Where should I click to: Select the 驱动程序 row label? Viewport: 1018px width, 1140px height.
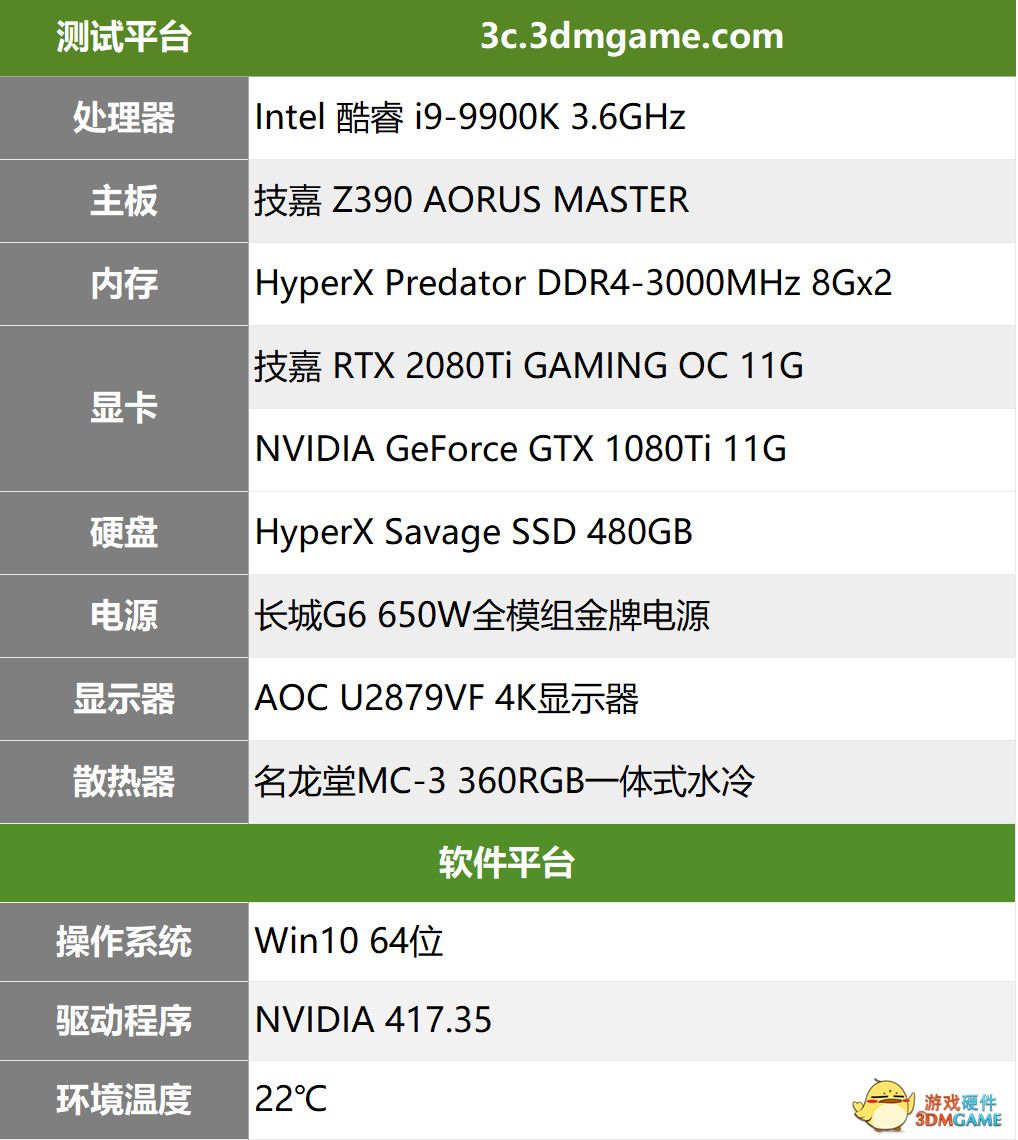(124, 1020)
